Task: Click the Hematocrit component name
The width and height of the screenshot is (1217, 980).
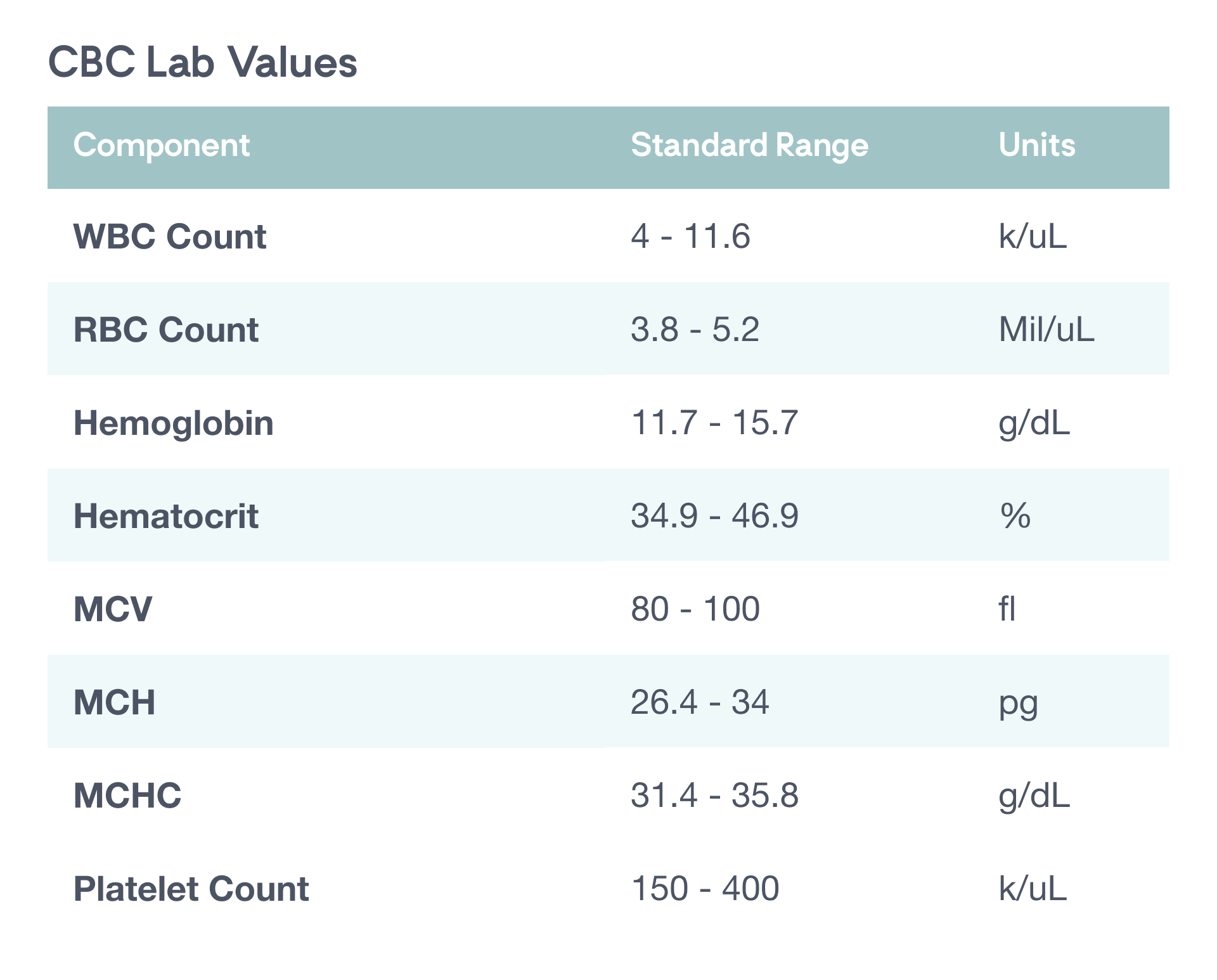Action: (x=165, y=516)
